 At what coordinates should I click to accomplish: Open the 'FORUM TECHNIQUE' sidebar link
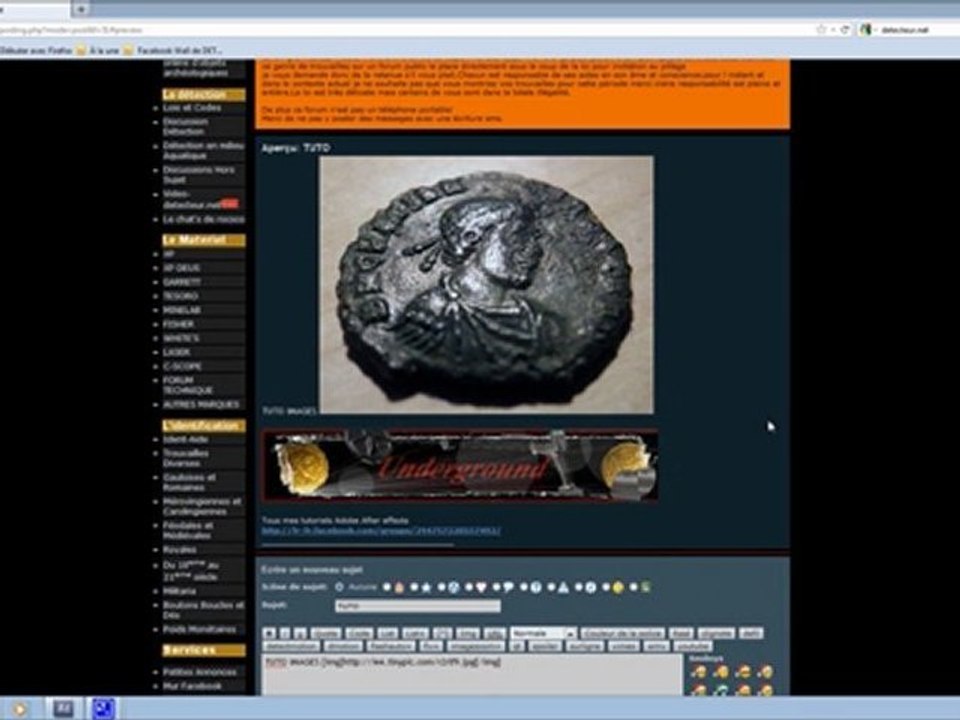point(187,385)
